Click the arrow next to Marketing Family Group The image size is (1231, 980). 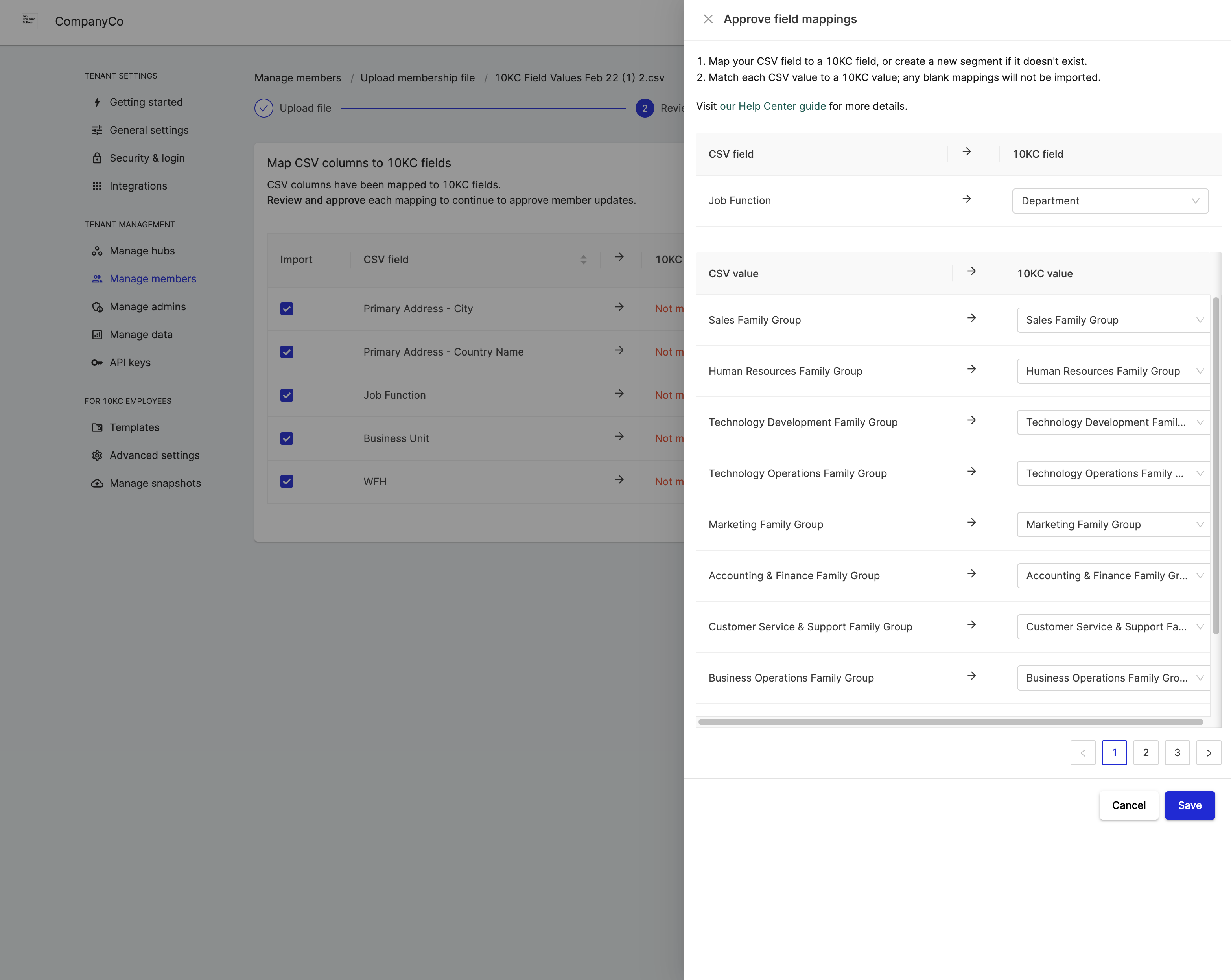[x=971, y=522]
